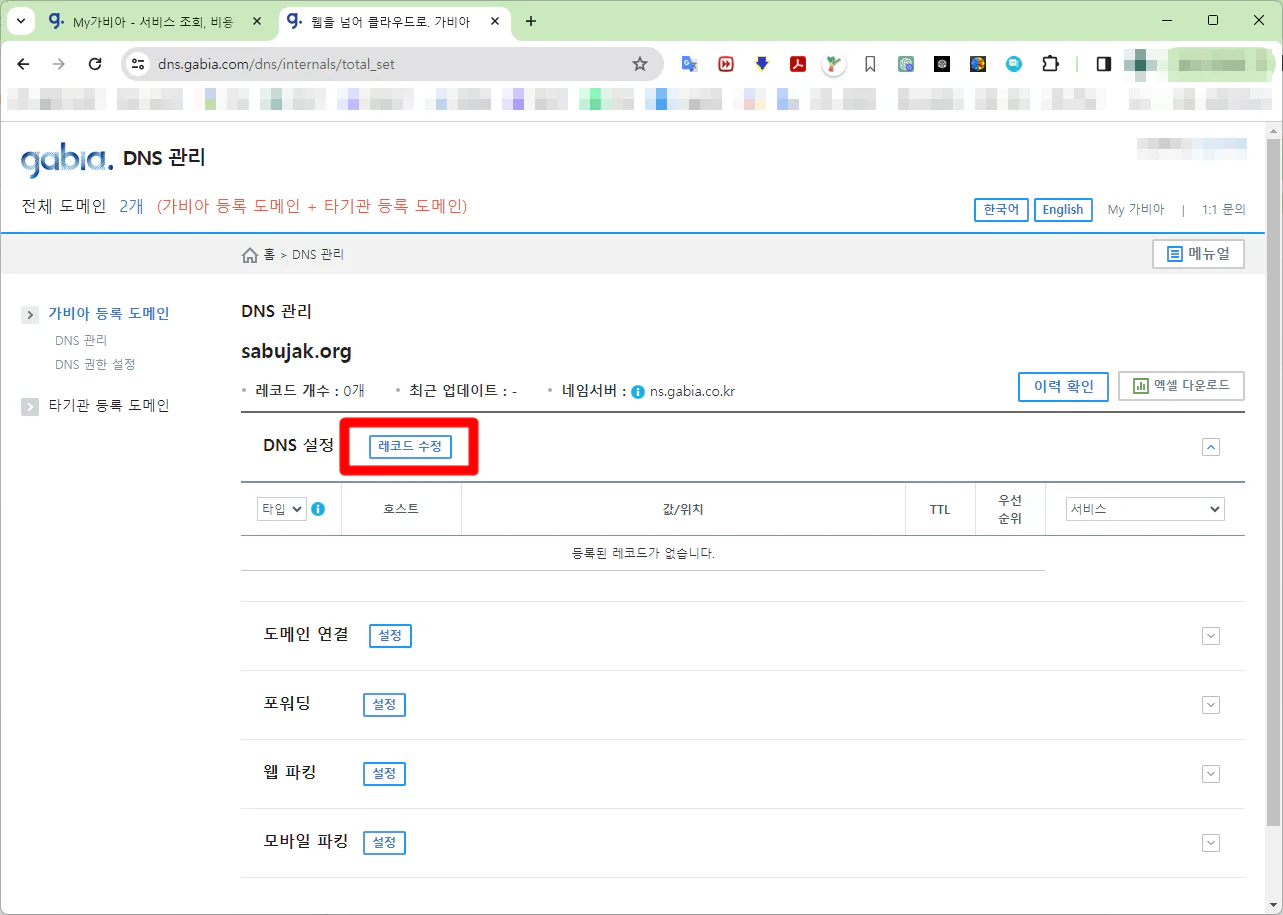
Task: Click Google Translate extension icon
Action: [x=690, y=64]
